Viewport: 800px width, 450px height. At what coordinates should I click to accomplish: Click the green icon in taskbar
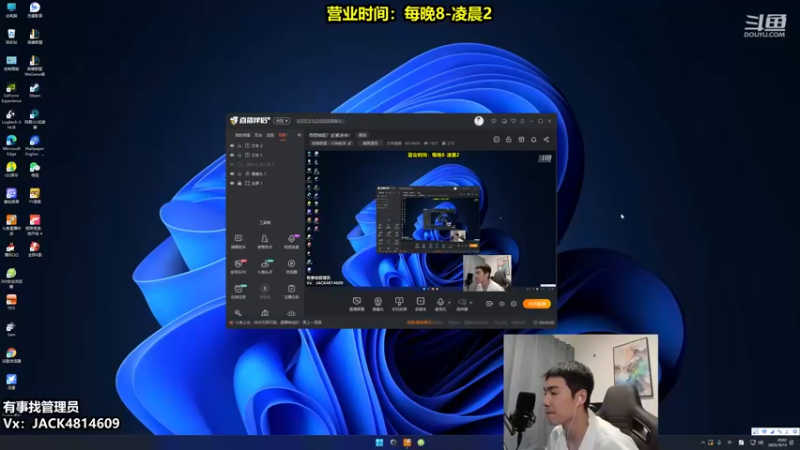point(421,442)
